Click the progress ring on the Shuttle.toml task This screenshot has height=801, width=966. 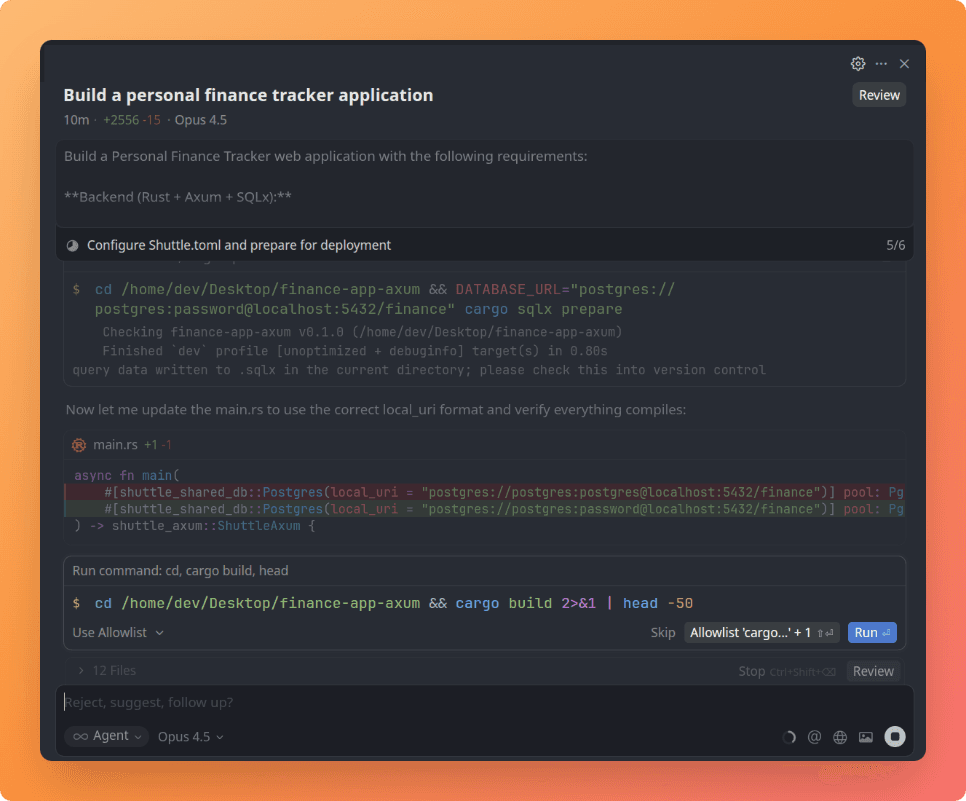(x=71, y=244)
